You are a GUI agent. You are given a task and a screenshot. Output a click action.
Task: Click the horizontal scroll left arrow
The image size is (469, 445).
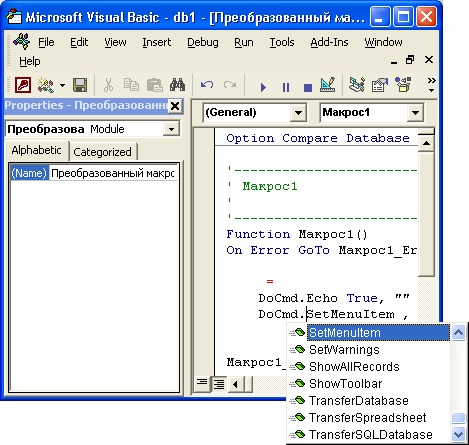(x=236, y=384)
